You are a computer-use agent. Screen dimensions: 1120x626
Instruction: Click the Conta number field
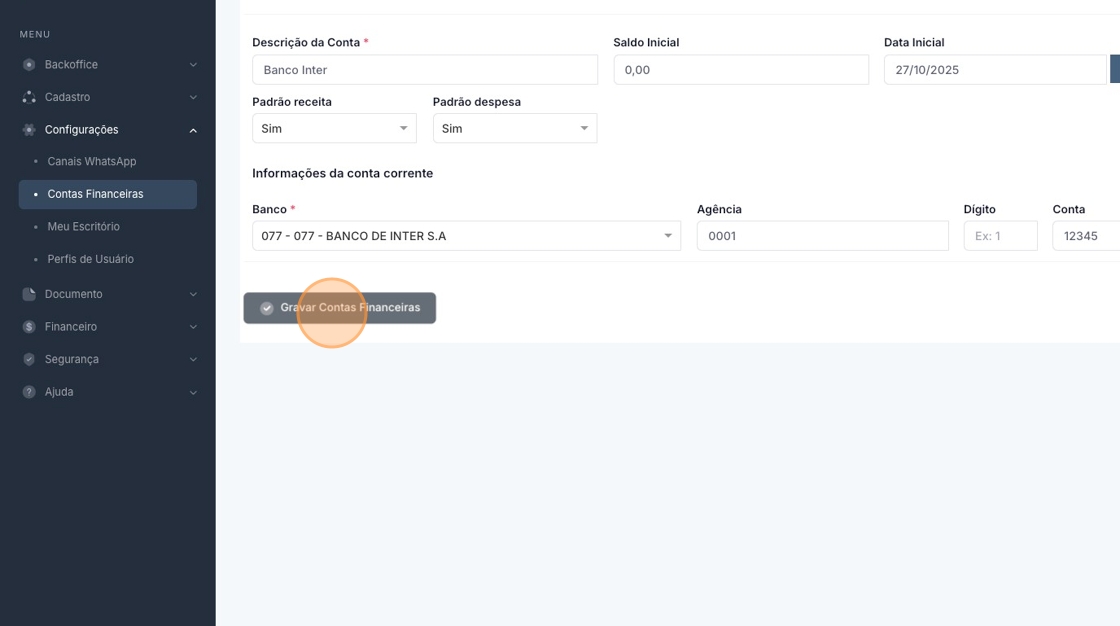click(1086, 236)
